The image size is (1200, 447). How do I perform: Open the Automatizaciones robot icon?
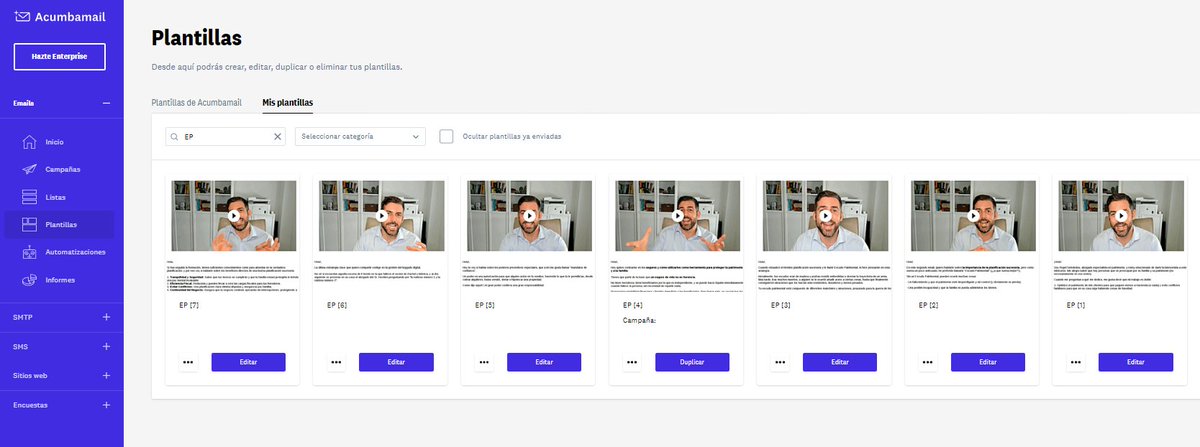click(x=29, y=252)
